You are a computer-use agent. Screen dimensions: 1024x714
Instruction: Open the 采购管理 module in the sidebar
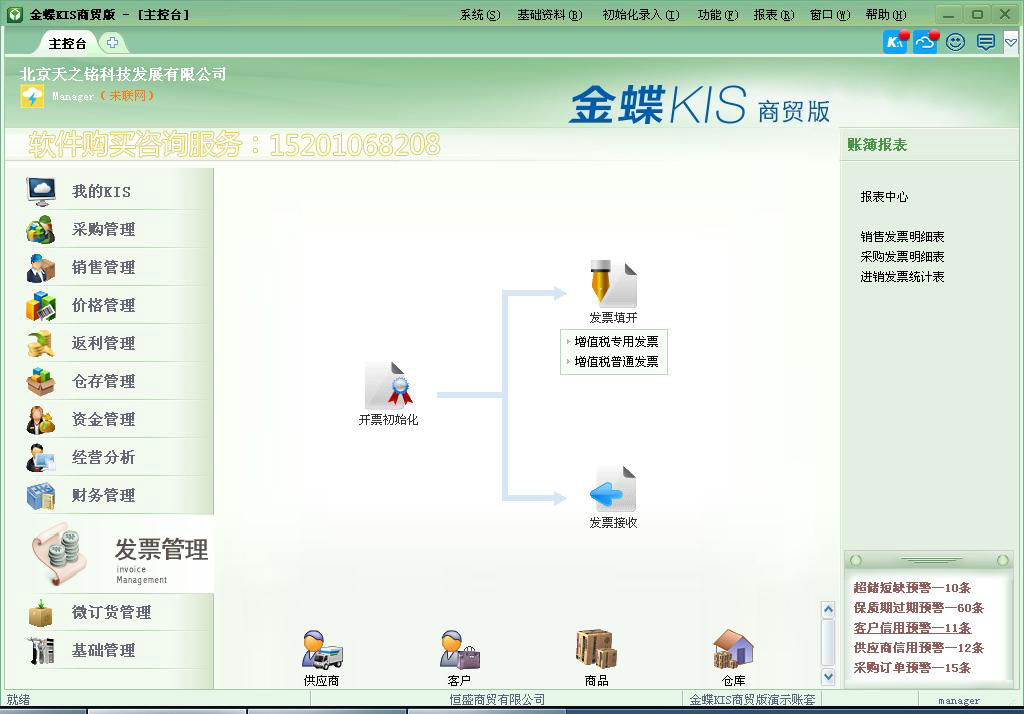(90, 229)
